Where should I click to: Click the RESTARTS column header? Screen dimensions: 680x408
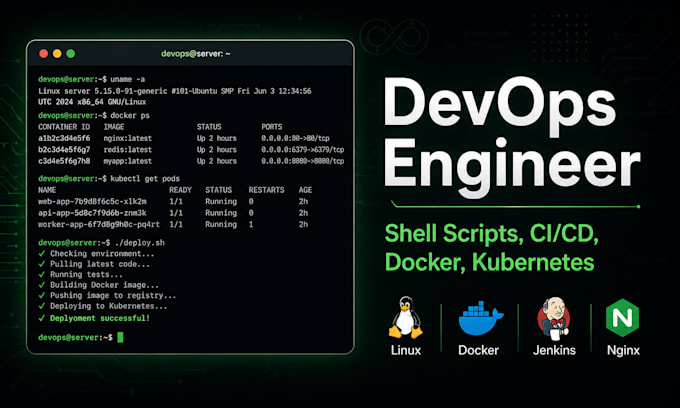tap(266, 190)
